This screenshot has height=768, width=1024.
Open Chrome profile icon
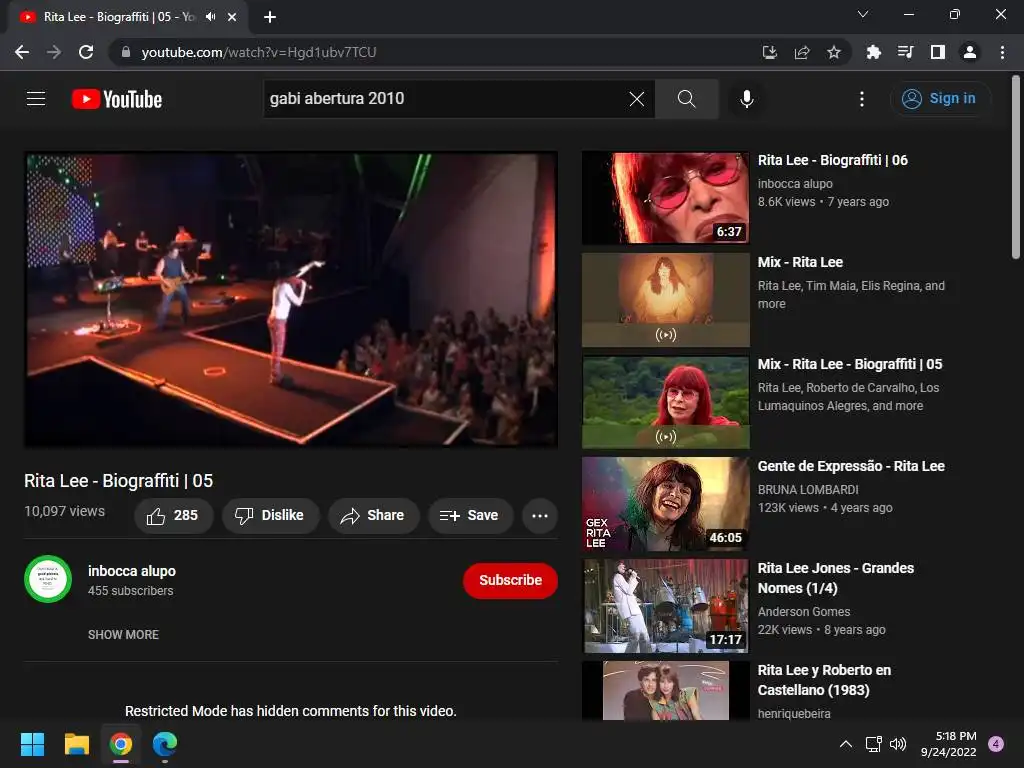click(x=970, y=52)
